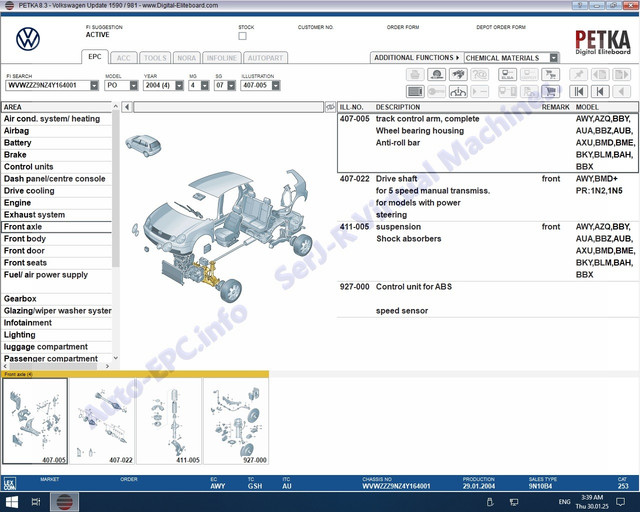Click the dark display panel icon
This screenshot has height=512, width=640.
pyautogui.click(x=415, y=91)
